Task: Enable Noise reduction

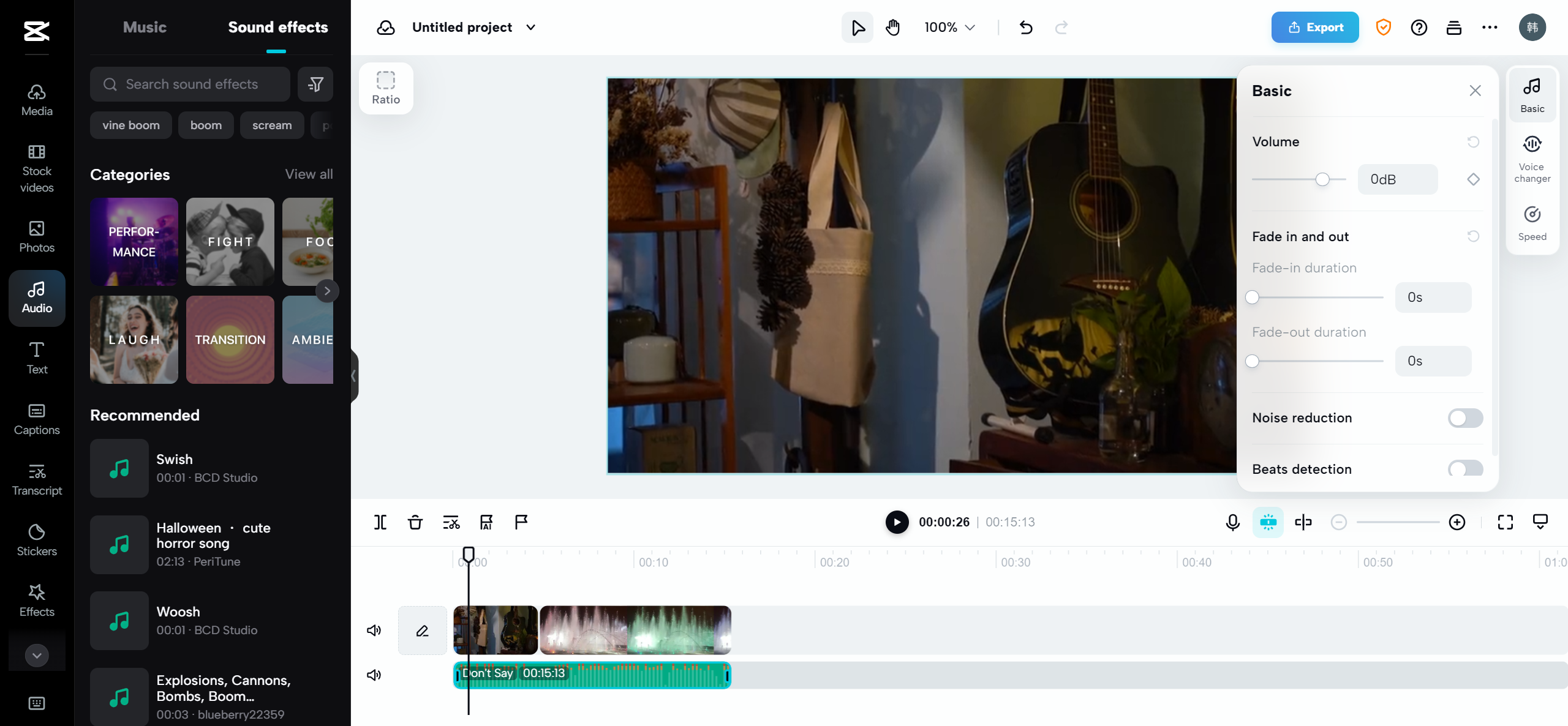Action: (x=1465, y=418)
